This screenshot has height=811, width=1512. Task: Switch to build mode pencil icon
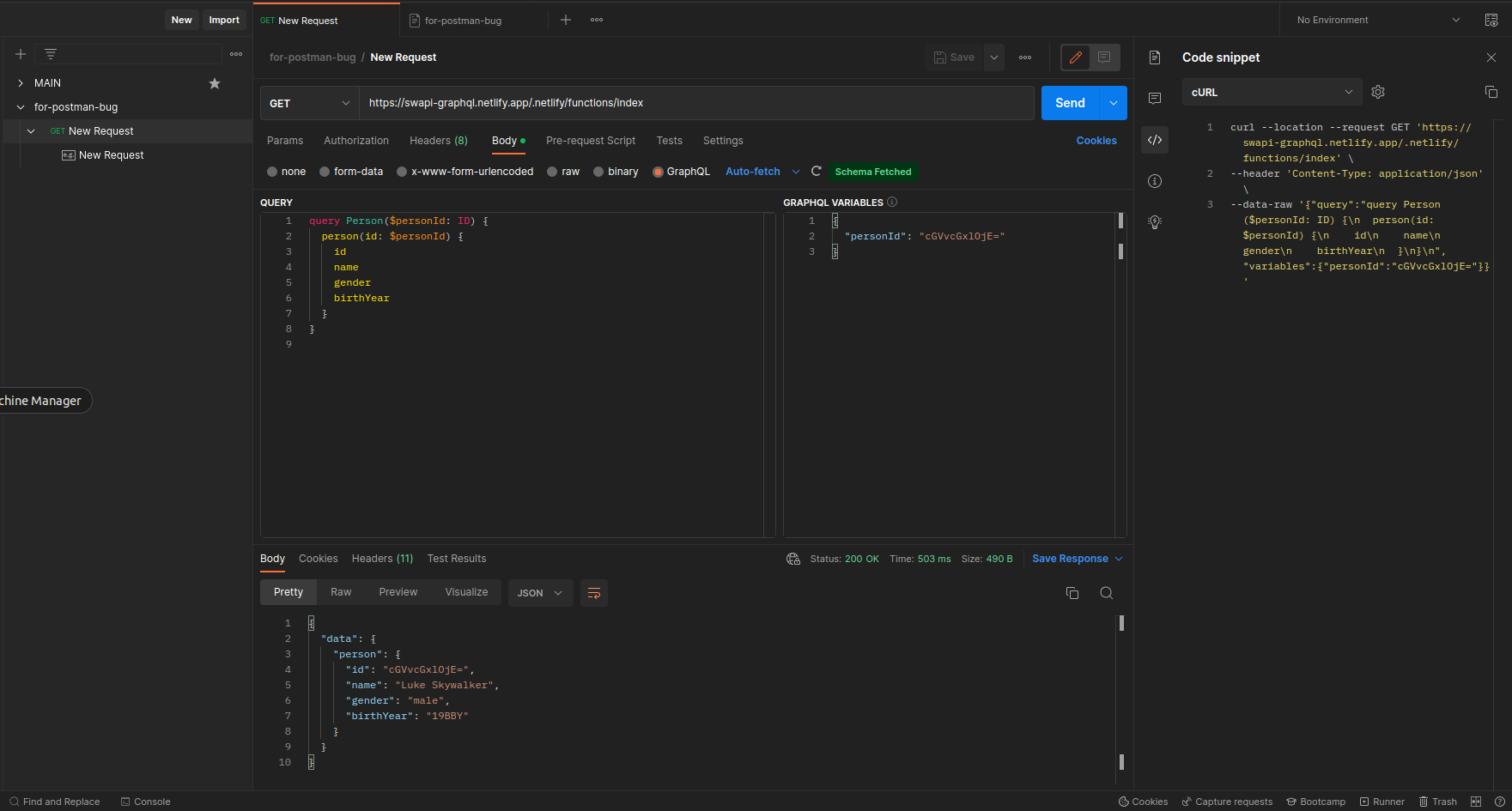pos(1076,57)
